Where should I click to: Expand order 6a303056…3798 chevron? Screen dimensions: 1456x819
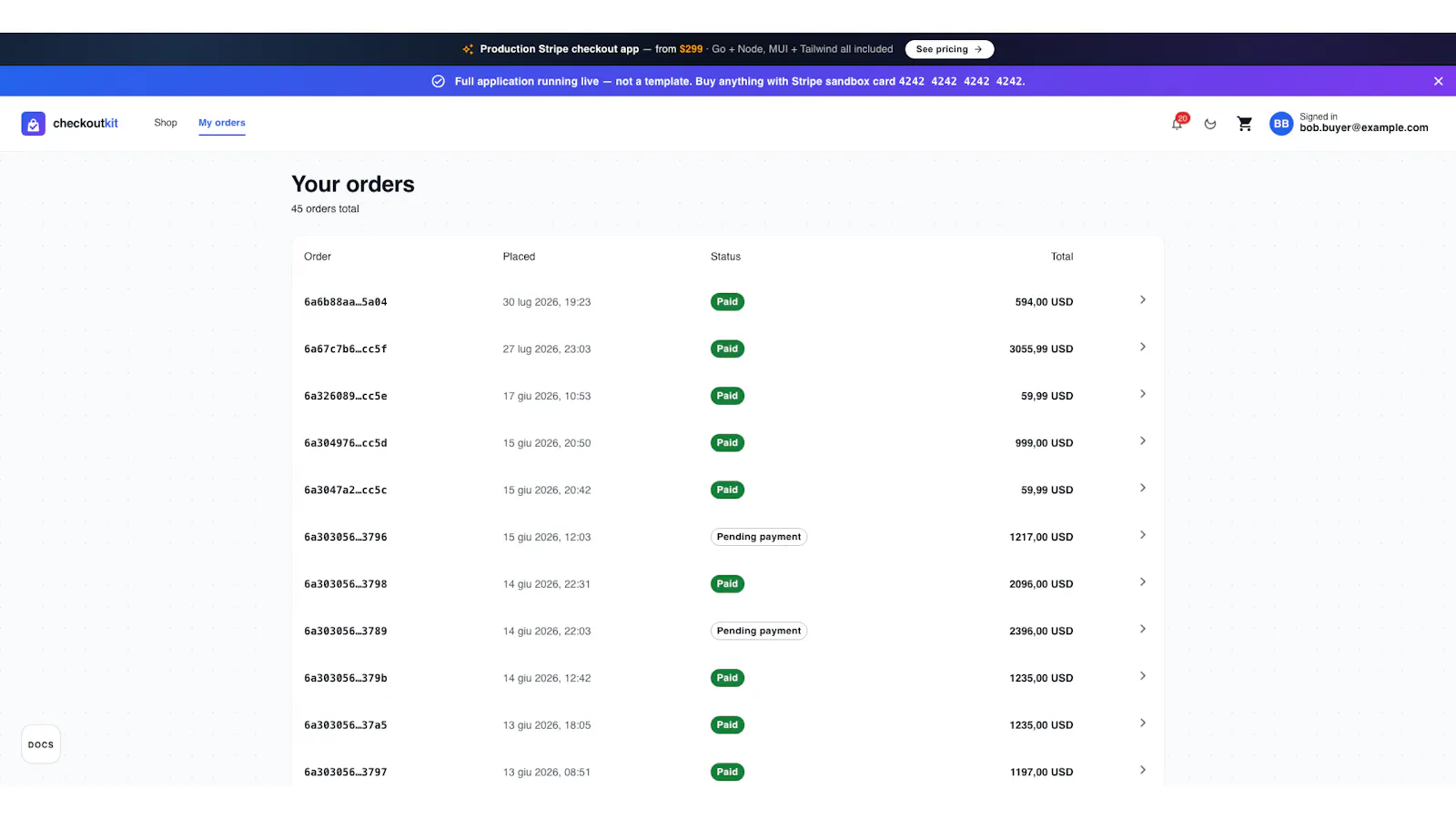pos(1143,581)
